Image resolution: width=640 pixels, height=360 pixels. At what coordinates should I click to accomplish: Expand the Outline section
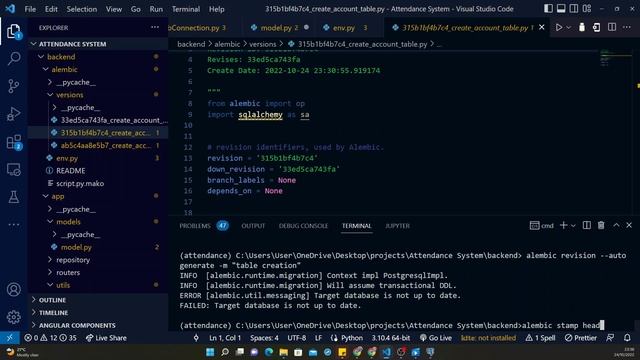click(98, 300)
